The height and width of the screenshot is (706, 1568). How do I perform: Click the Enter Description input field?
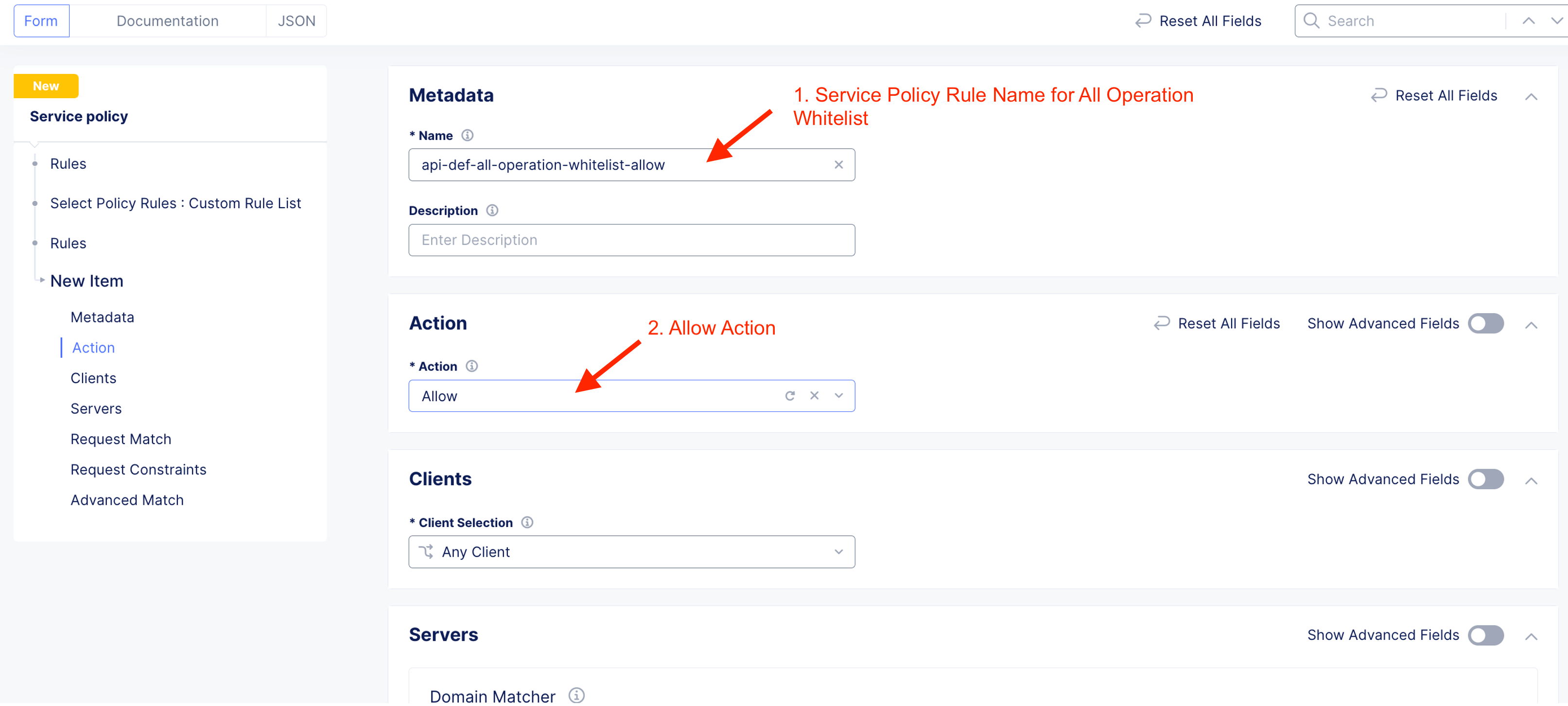click(x=631, y=240)
